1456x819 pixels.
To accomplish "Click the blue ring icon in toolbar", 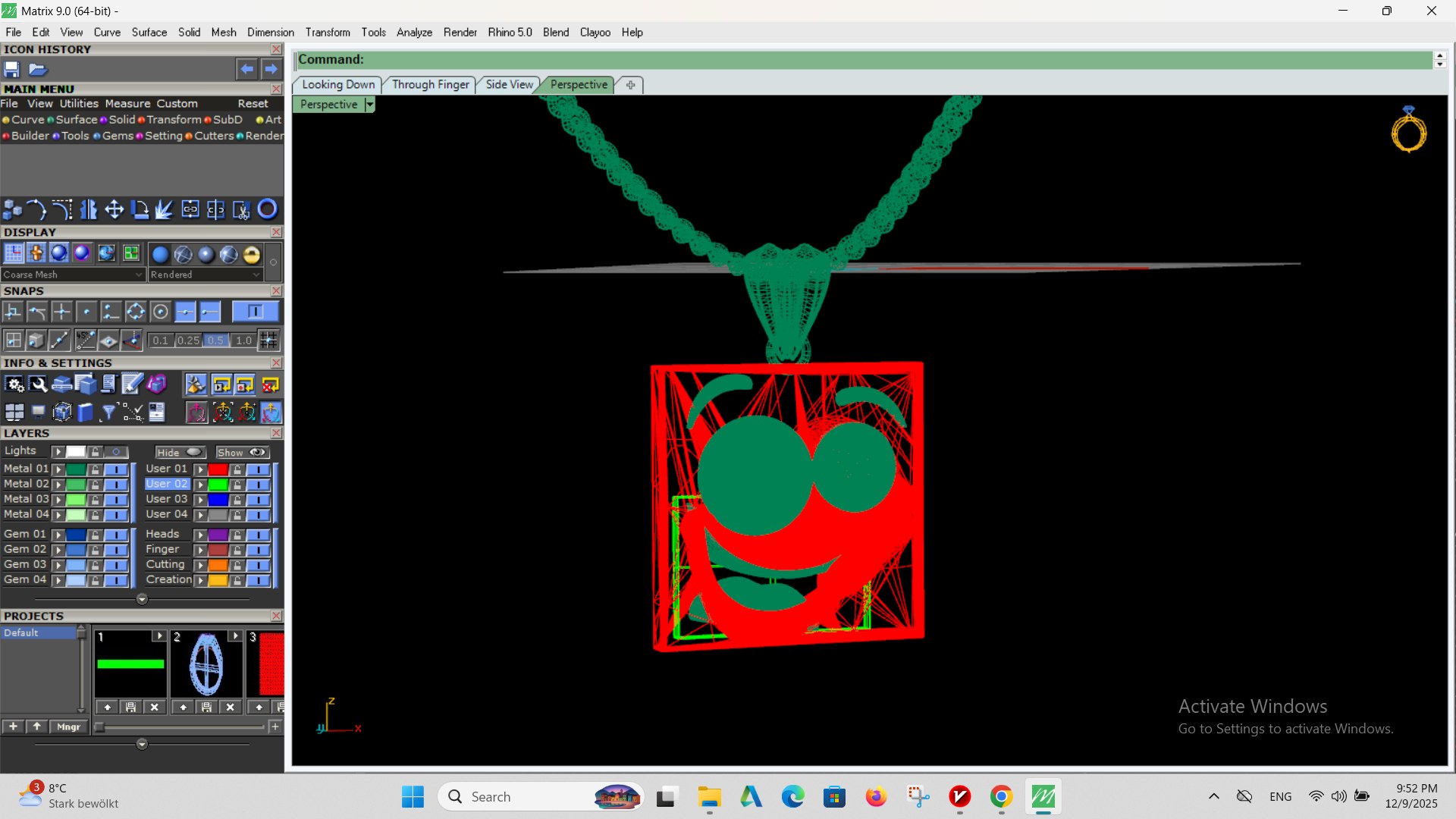I will (x=267, y=209).
